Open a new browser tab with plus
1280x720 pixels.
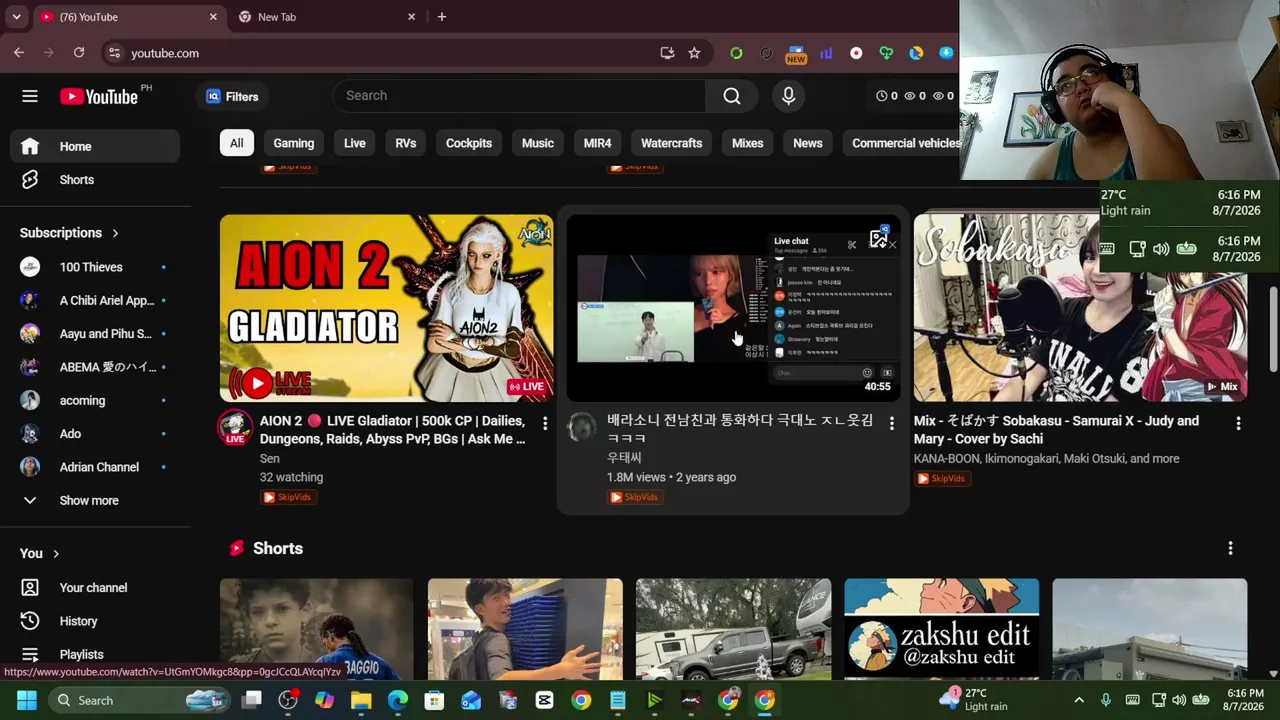[x=441, y=17]
